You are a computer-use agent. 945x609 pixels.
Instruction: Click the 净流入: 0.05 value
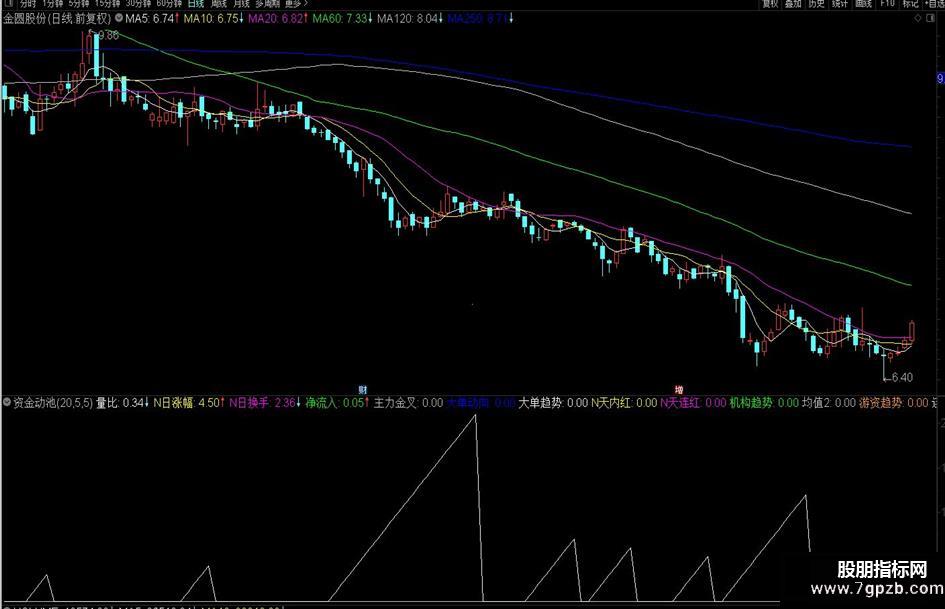pyautogui.click(x=338, y=402)
